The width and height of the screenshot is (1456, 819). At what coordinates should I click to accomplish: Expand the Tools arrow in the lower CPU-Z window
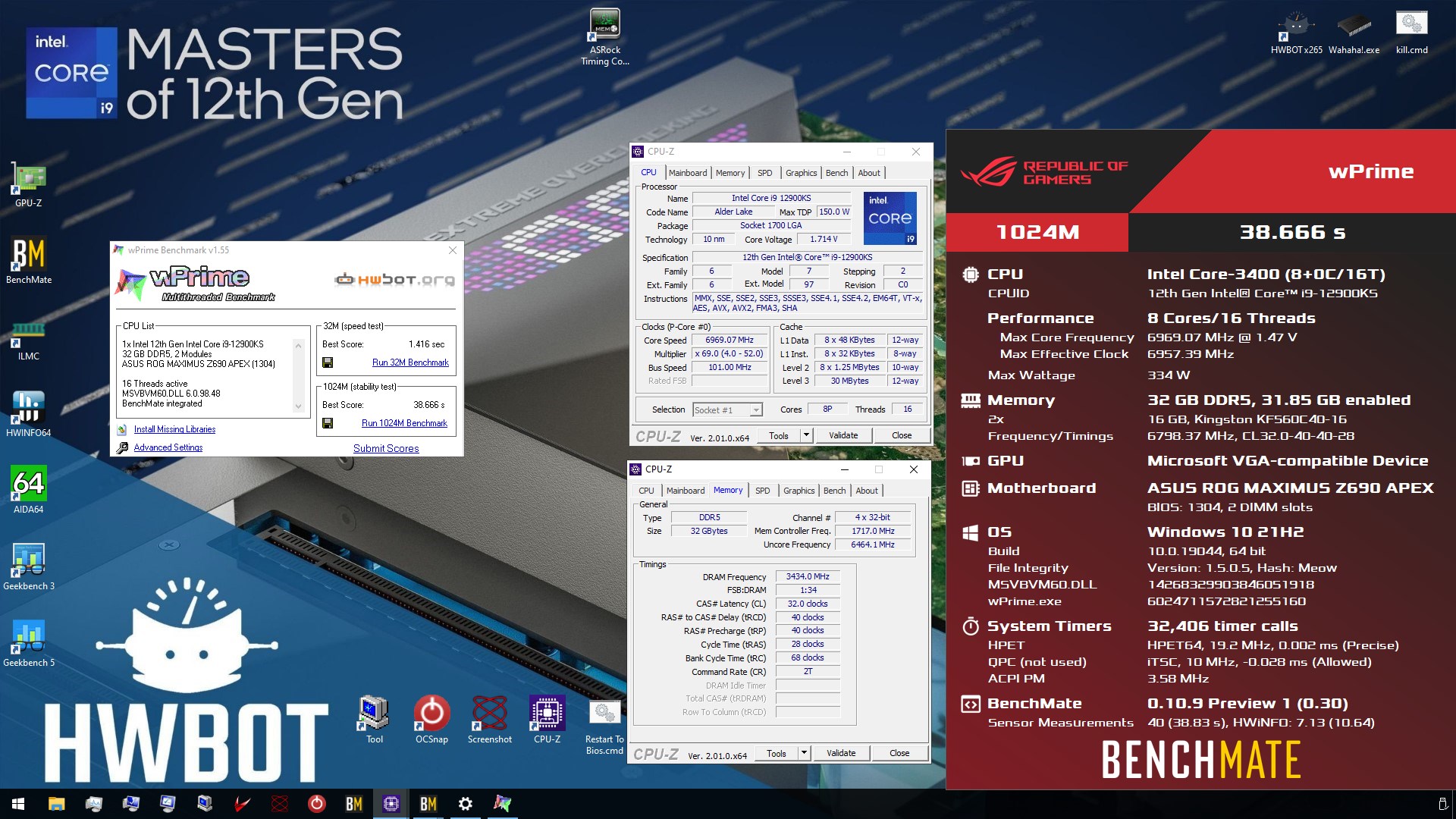coord(804,753)
